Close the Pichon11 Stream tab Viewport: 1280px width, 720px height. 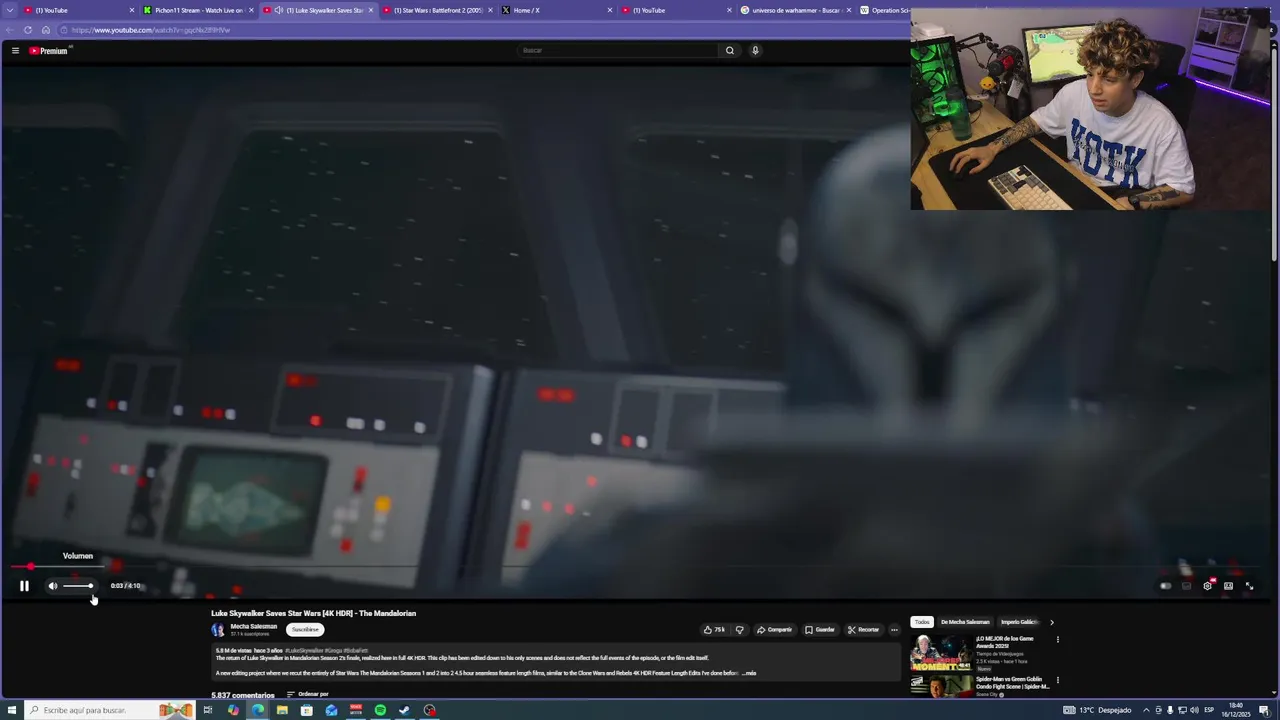pyautogui.click(x=251, y=10)
